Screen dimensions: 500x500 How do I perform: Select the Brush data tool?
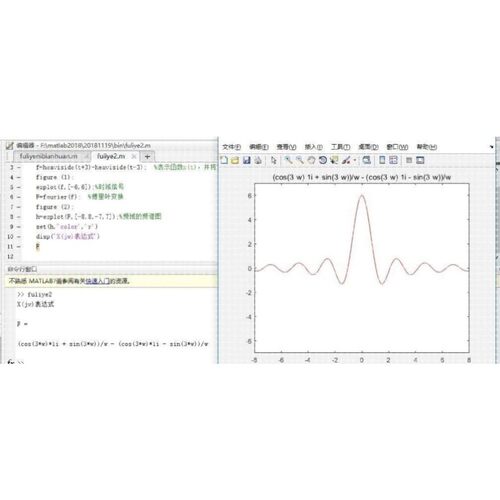tap(346, 160)
